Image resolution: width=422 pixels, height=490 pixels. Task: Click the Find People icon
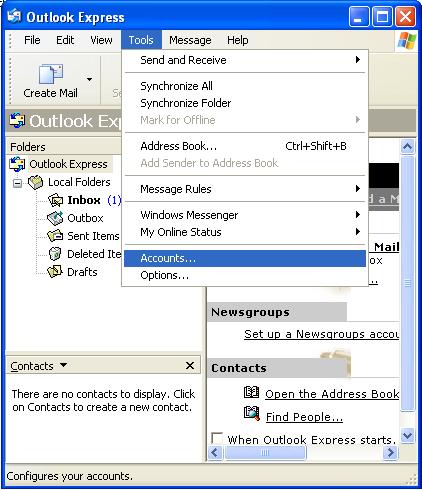coord(252,413)
